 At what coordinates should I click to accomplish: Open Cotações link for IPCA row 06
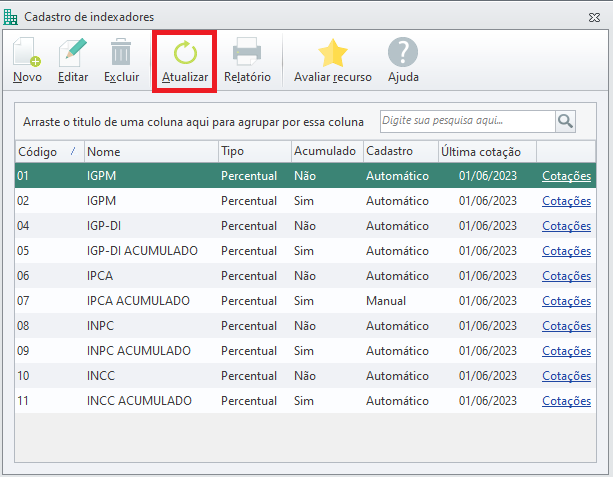coord(566,276)
